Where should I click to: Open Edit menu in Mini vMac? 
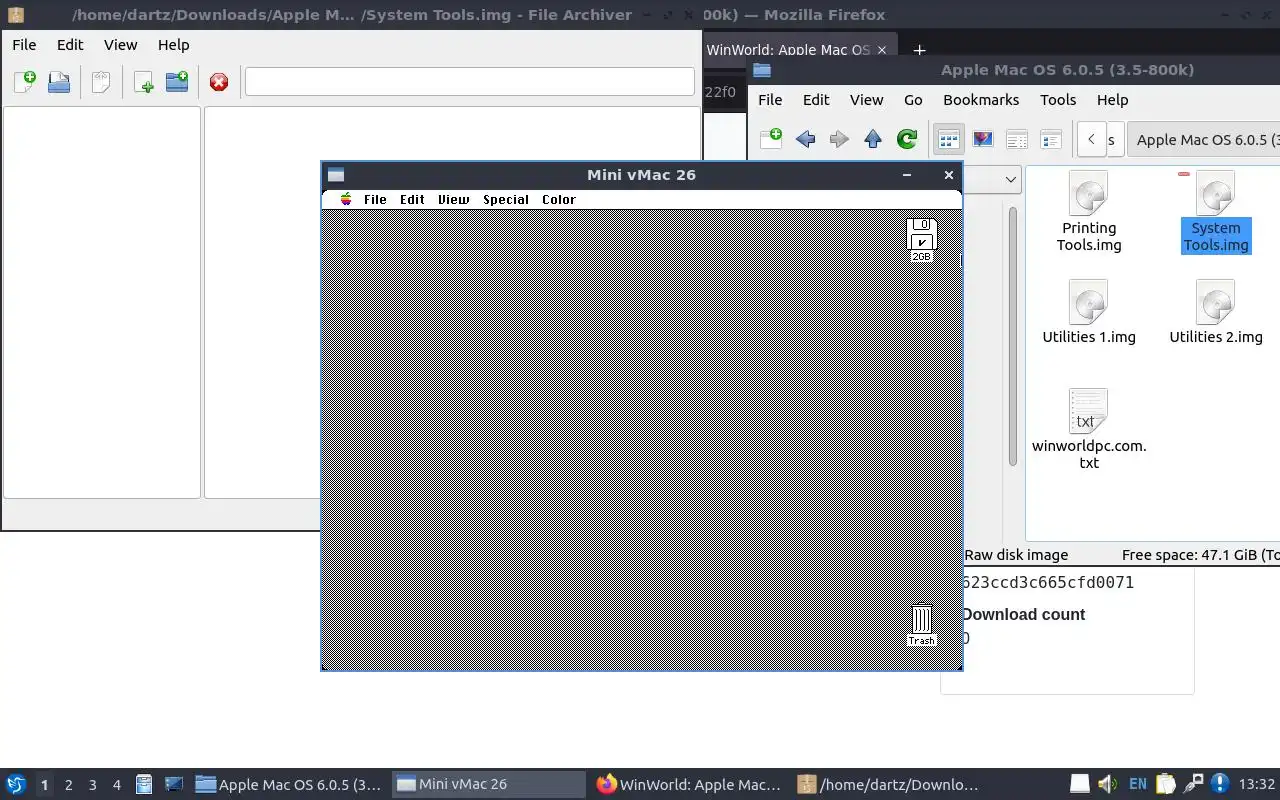pos(412,199)
